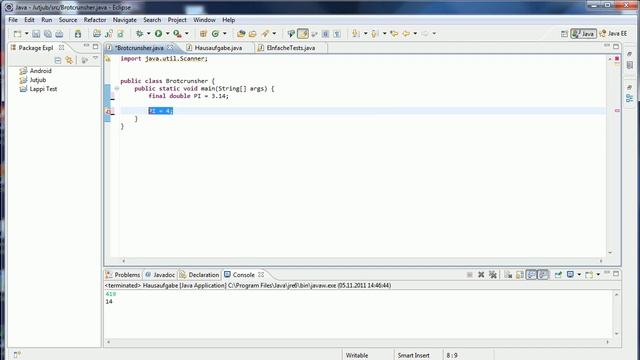
Task: Switch to the EinfacheTests.java editor tab
Action: pos(291,48)
